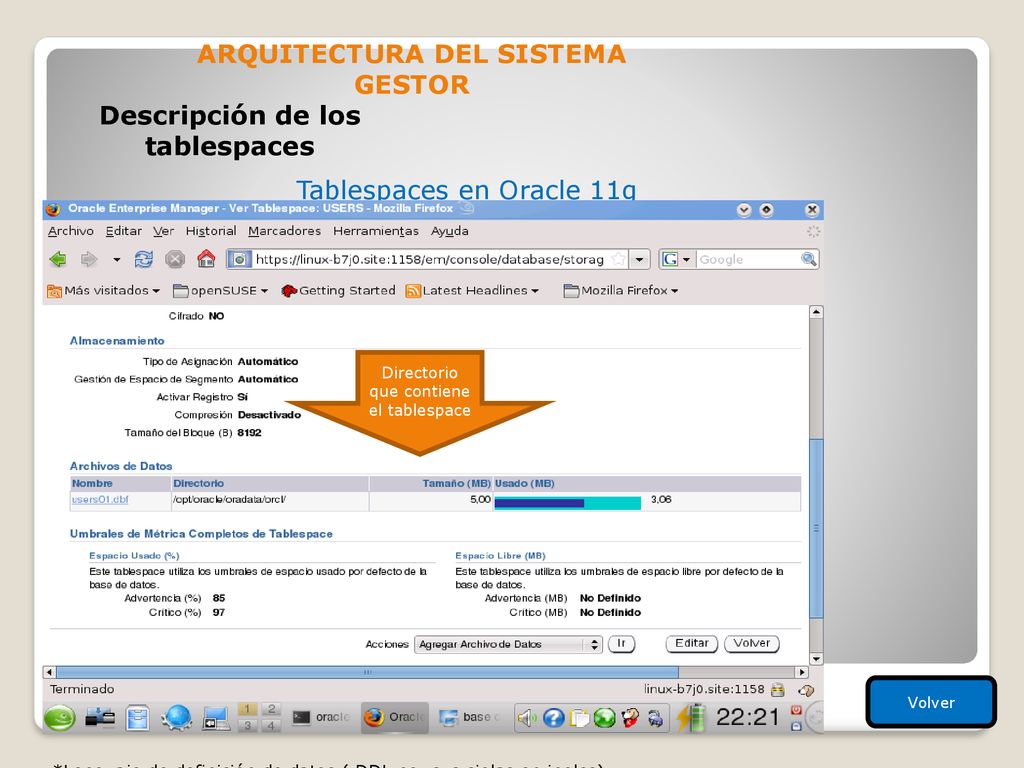Click the scroll down arrow
The height and width of the screenshot is (768, 1024).
click(x=816, y=658)
